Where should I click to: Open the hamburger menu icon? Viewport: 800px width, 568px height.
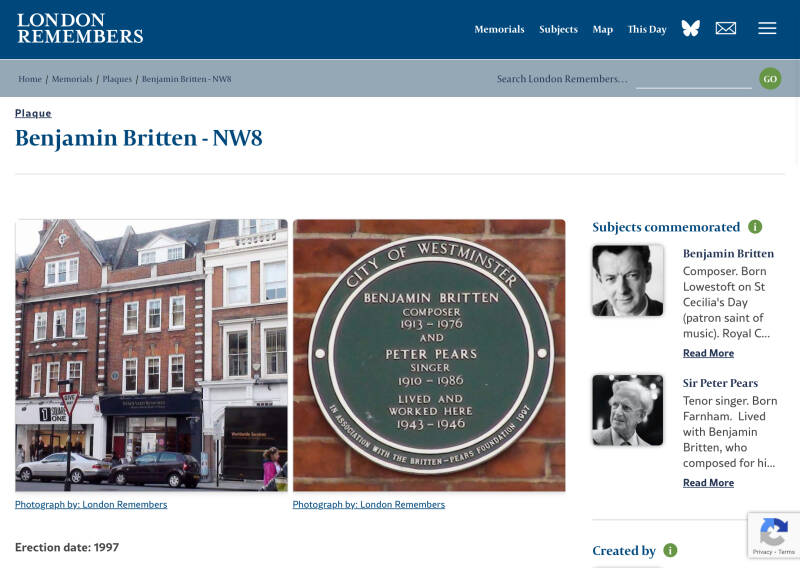click(x=767, y=29)
